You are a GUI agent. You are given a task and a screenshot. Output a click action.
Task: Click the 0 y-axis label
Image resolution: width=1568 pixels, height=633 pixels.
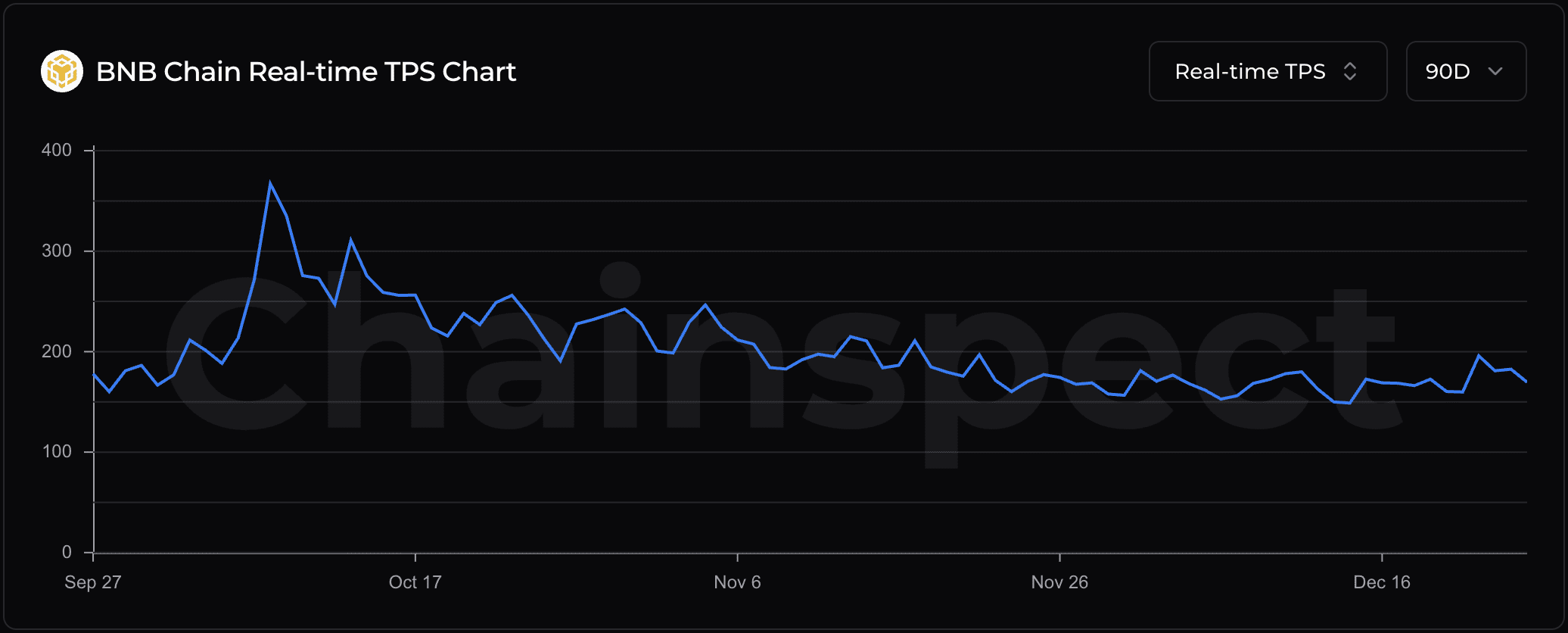pos(67,553)
